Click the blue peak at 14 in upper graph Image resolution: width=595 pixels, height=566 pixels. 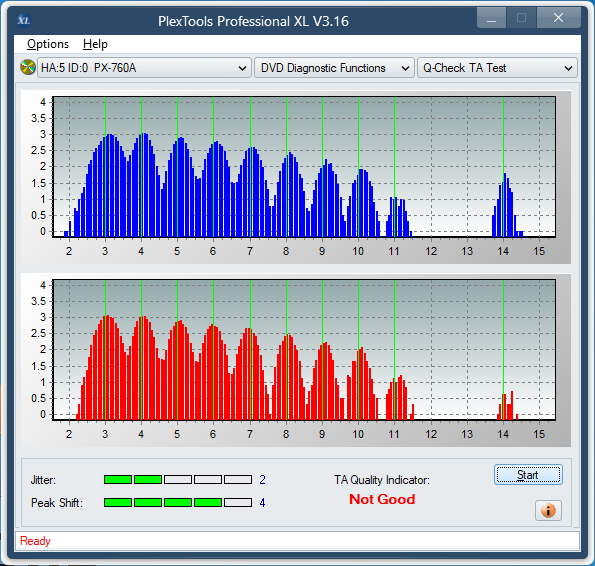click(505, 205)
